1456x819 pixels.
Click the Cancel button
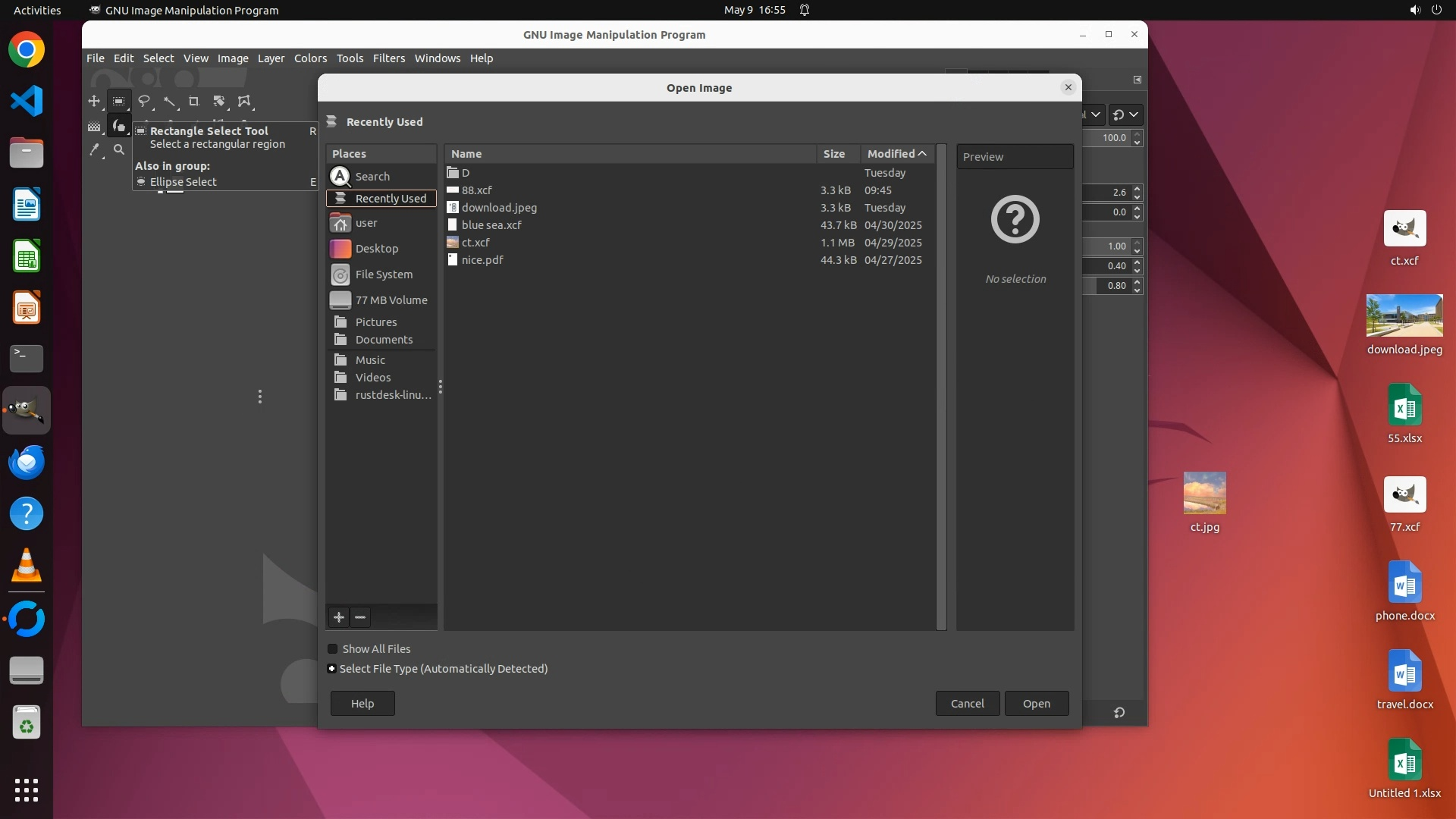pyautogui.click(x=967, y=704)
